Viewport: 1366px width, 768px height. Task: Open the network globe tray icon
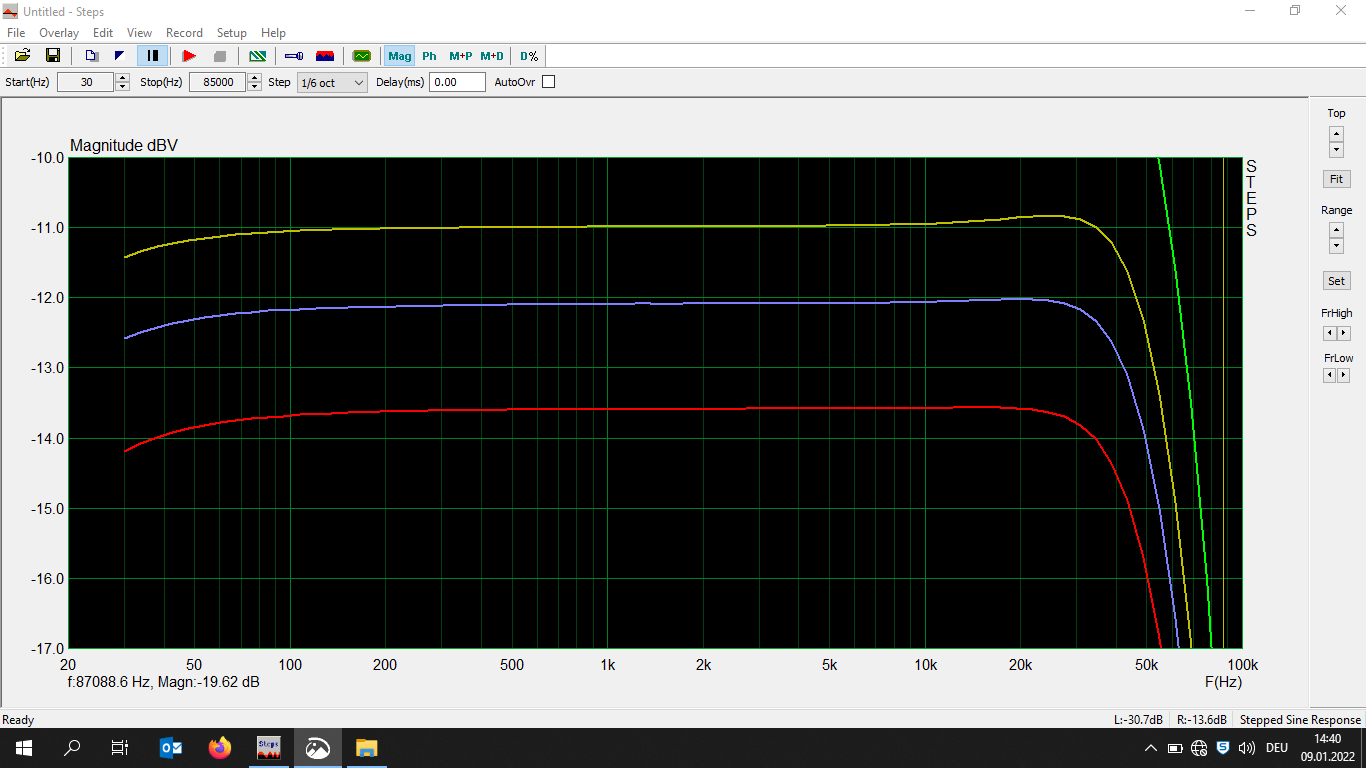1199,748
